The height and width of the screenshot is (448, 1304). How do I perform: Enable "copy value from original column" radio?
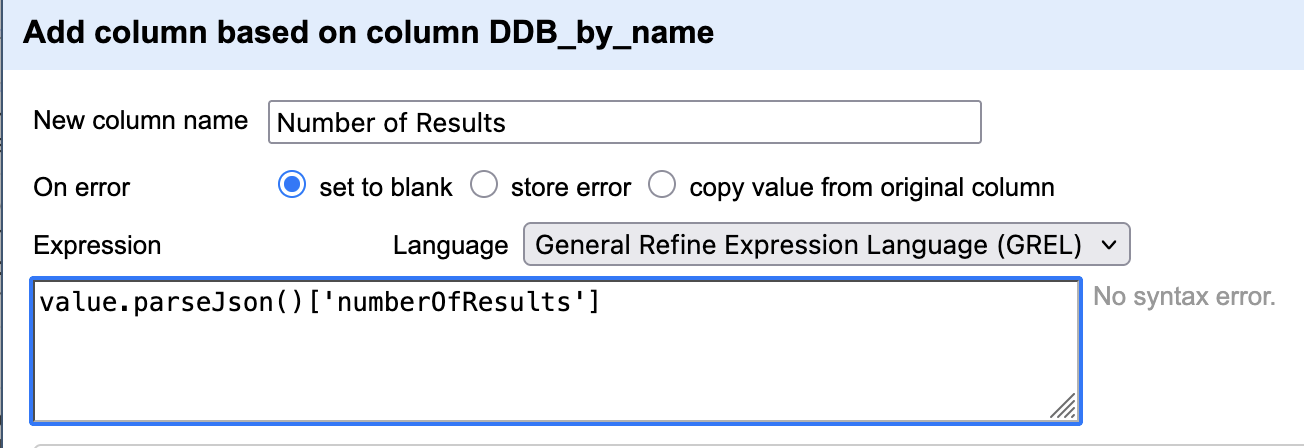pos(662,186)
